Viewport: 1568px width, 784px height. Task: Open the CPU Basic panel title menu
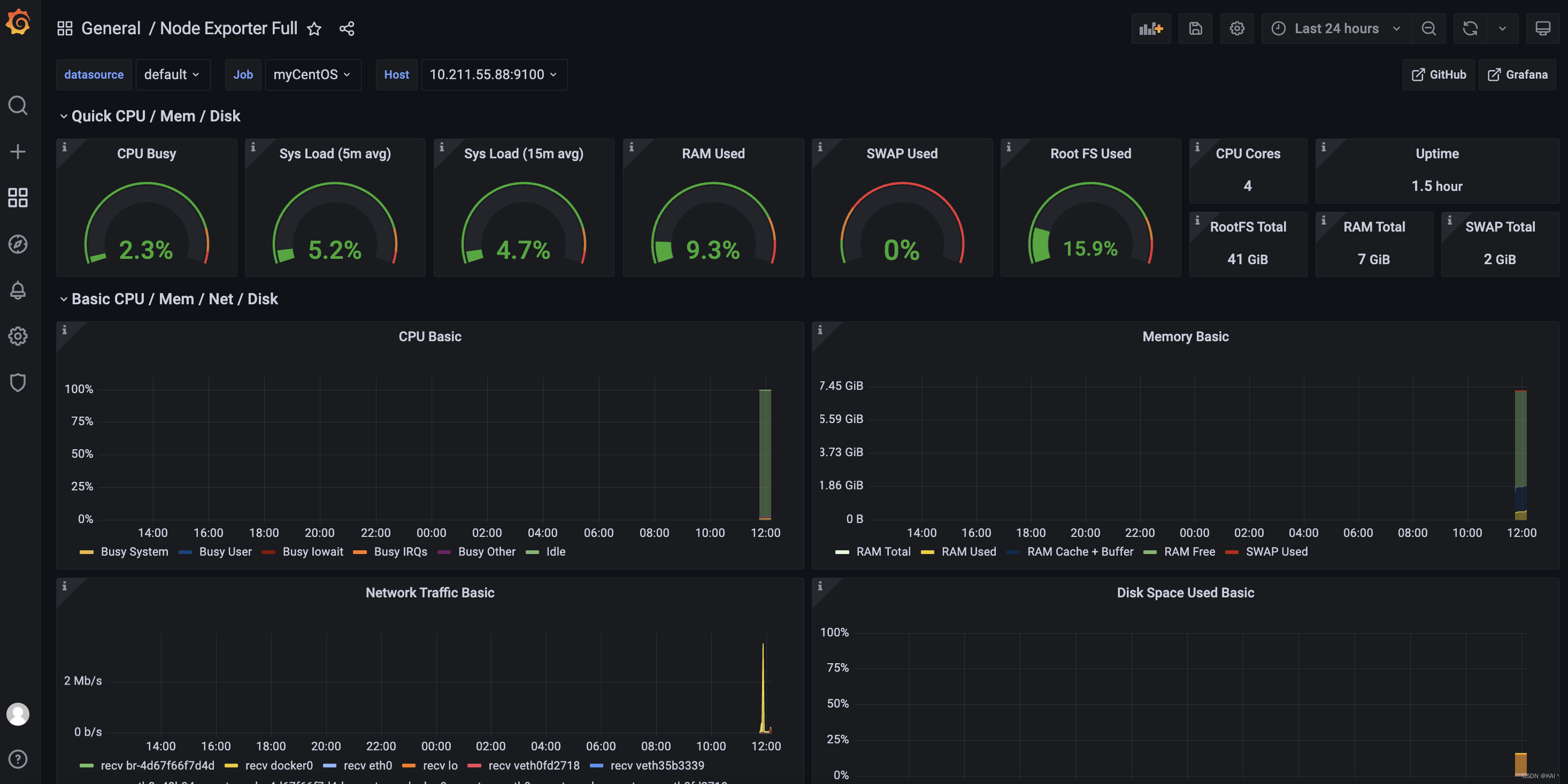(430, 336)
